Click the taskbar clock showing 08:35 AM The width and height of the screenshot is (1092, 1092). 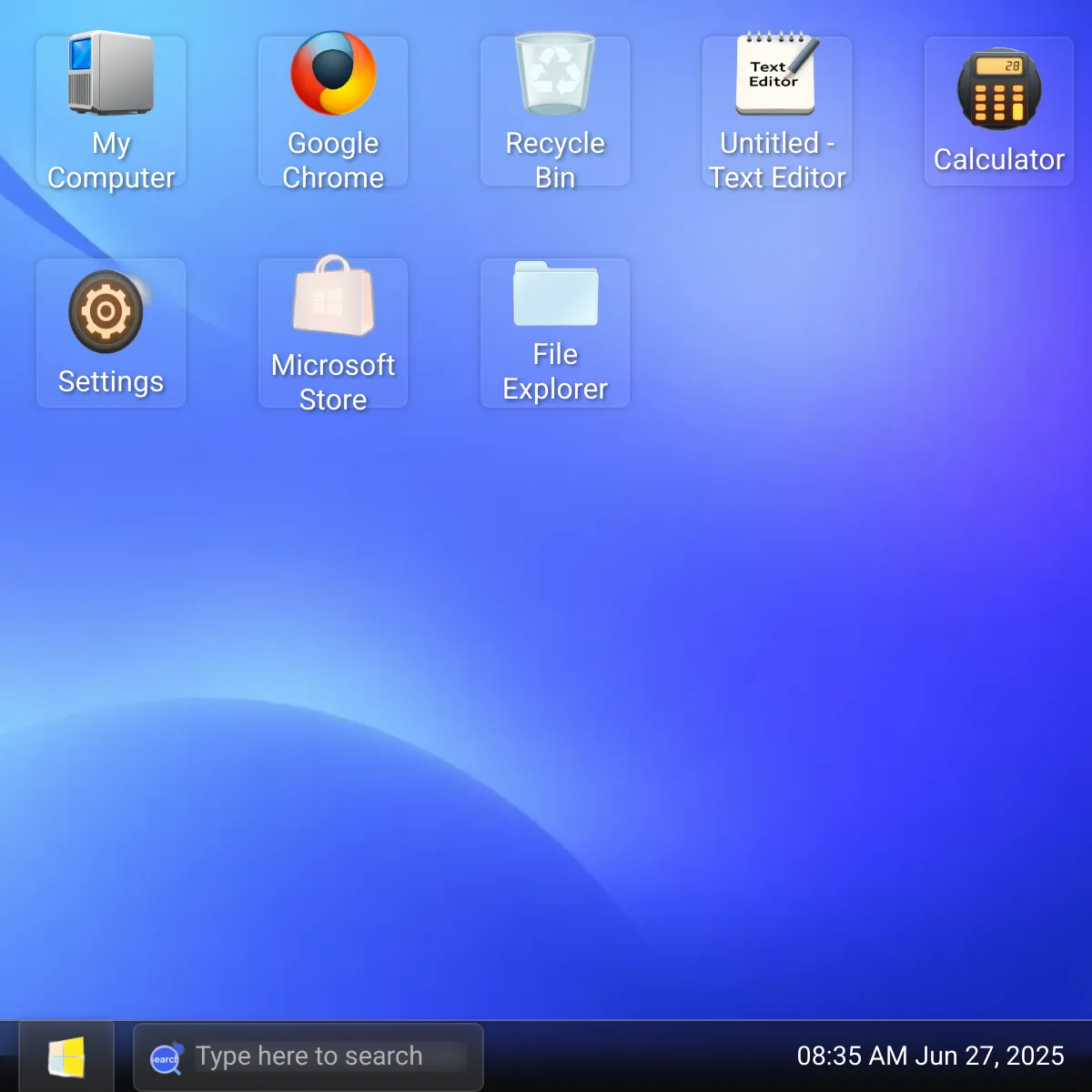click(930, 1056)
